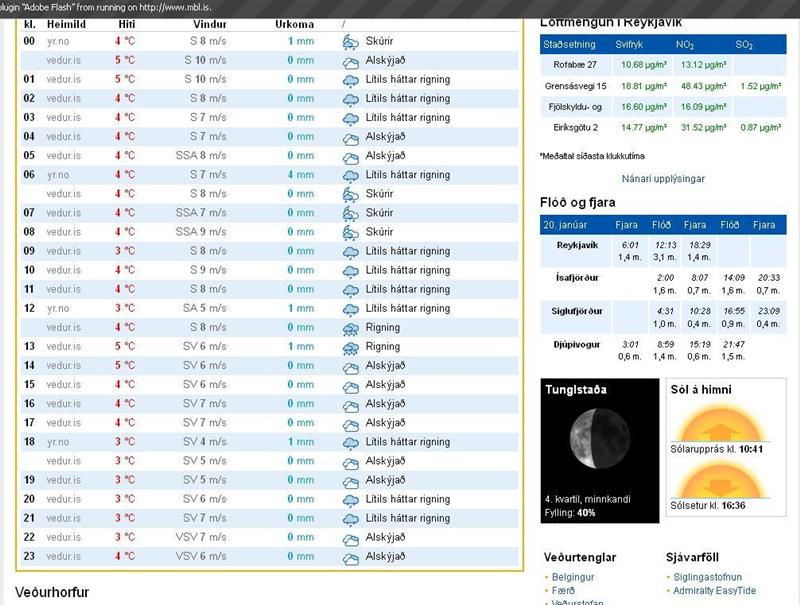Click the Hiti column header
800x605 pixels.
127,24
